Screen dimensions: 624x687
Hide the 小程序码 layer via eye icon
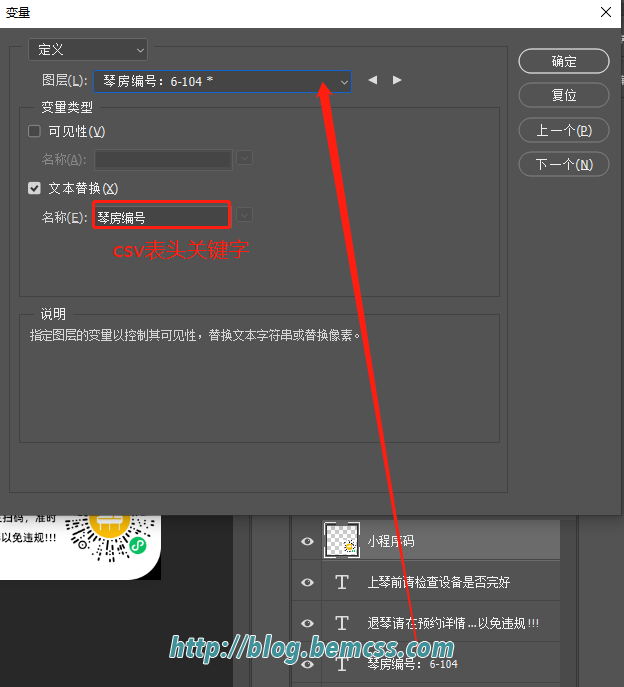coord(307,541)
